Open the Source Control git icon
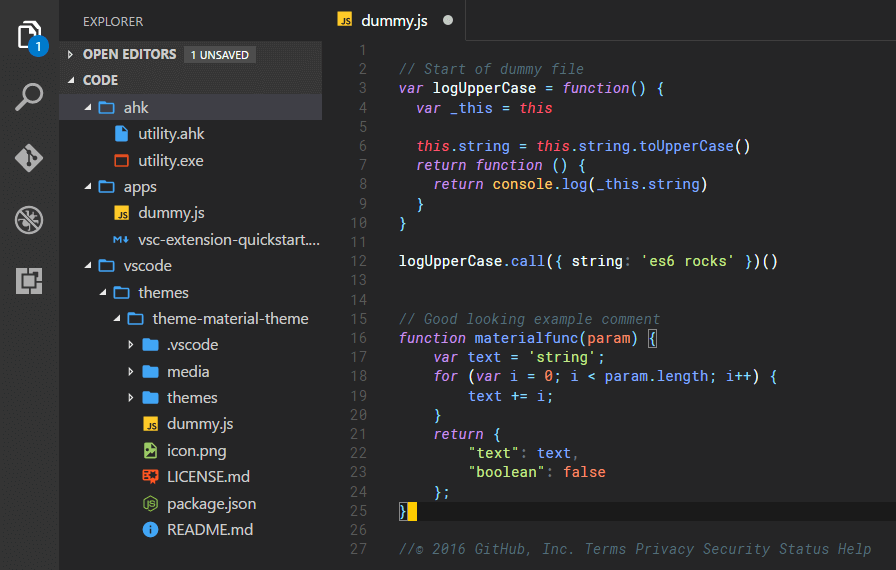Screen dimensions: 896x570 pos(30,158)
